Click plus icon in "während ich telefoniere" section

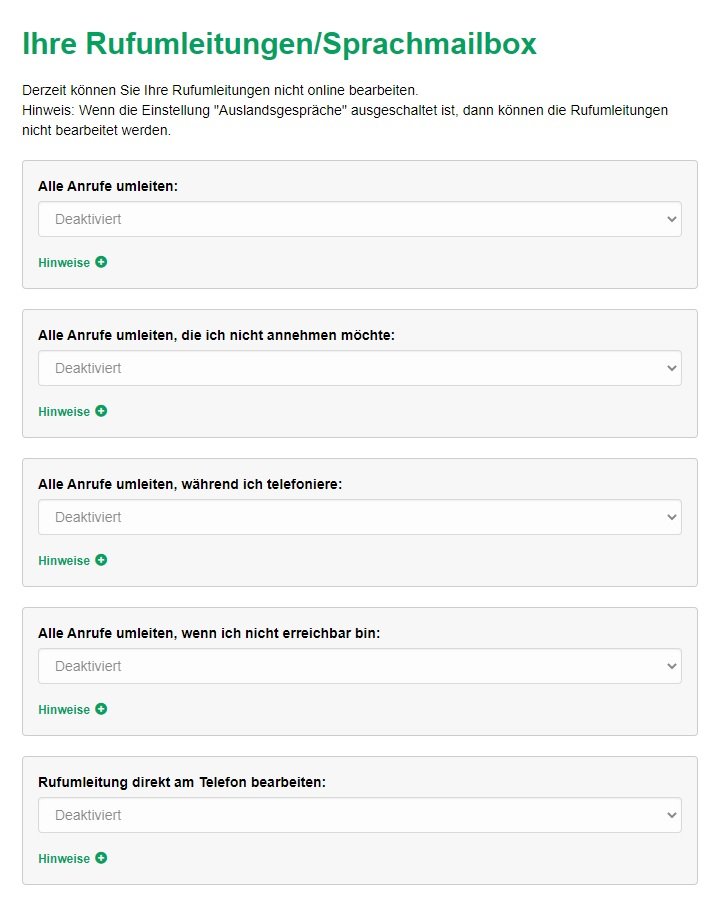pos(101,560)
